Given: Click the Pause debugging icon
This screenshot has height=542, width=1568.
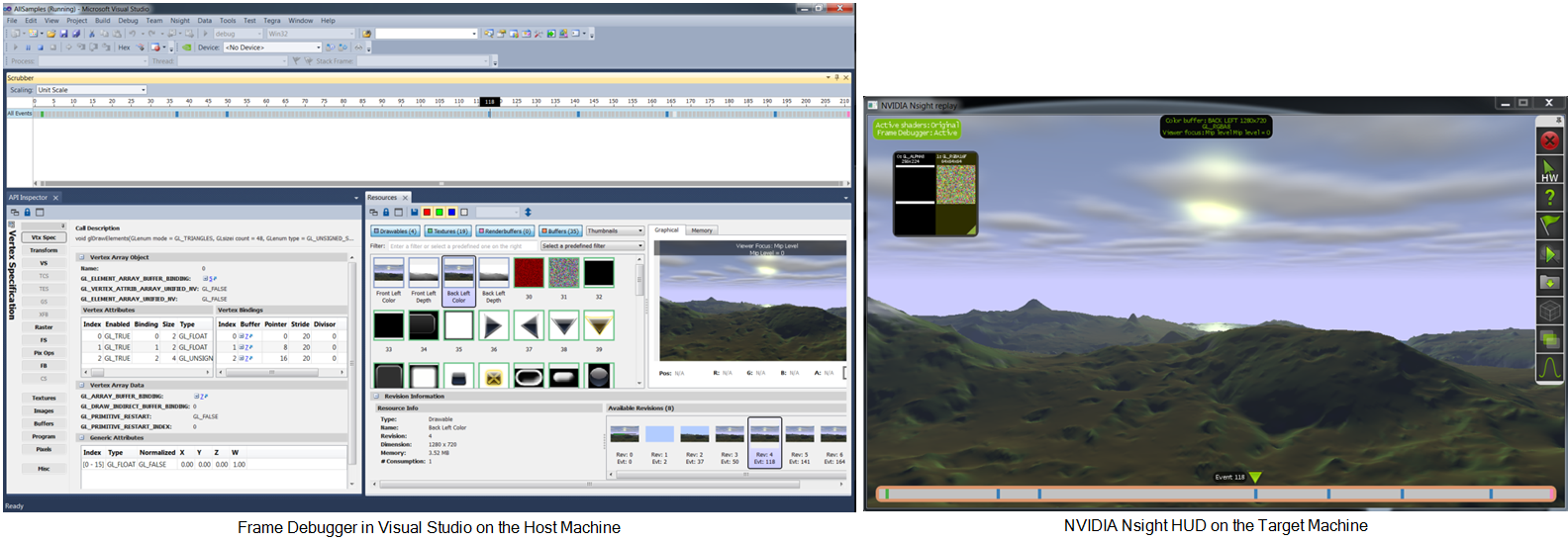Looking at the screenshot, I should click(28, 47).
